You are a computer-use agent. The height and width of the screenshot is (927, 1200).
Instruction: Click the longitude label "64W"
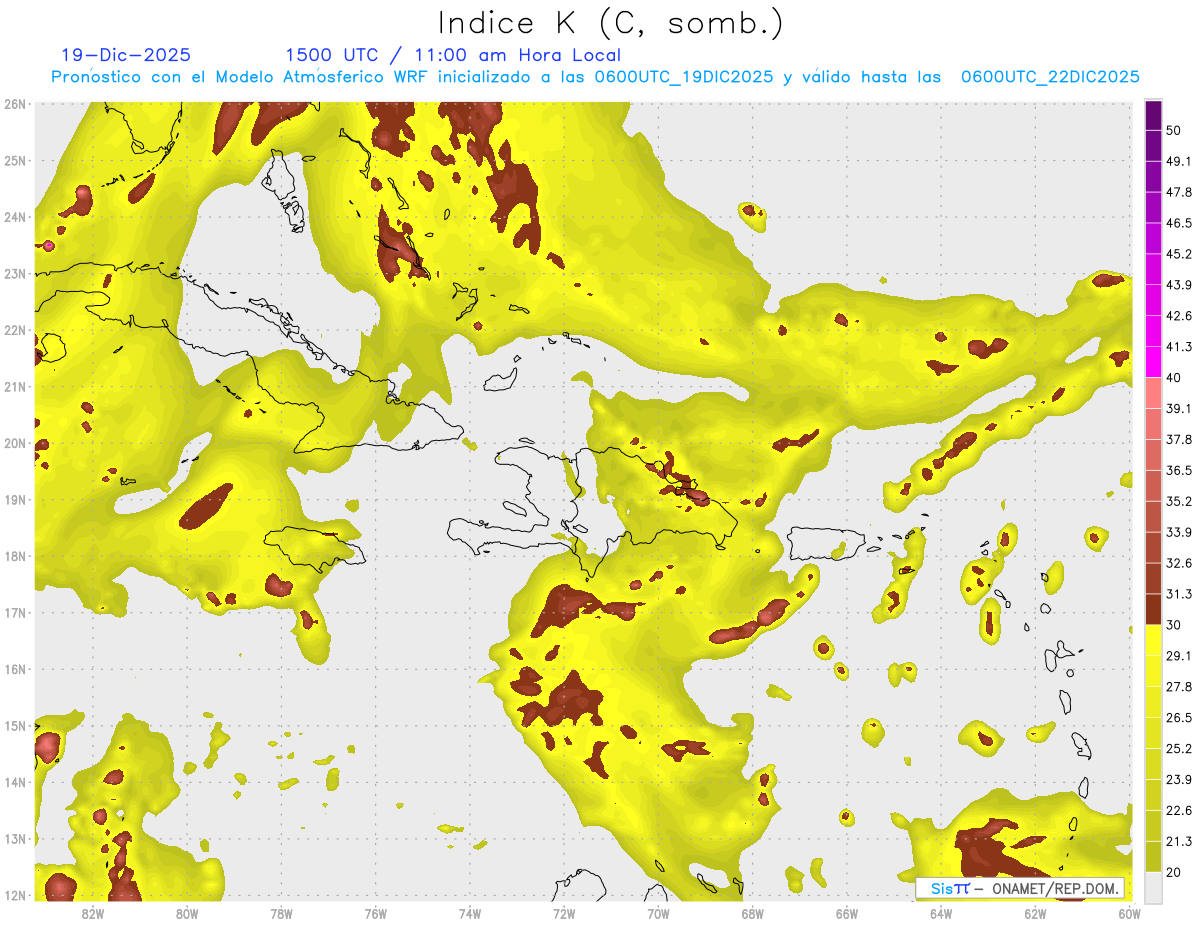pos(940,913)
